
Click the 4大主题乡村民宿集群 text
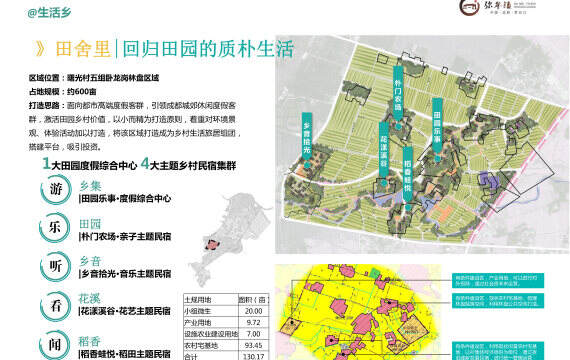188,164
